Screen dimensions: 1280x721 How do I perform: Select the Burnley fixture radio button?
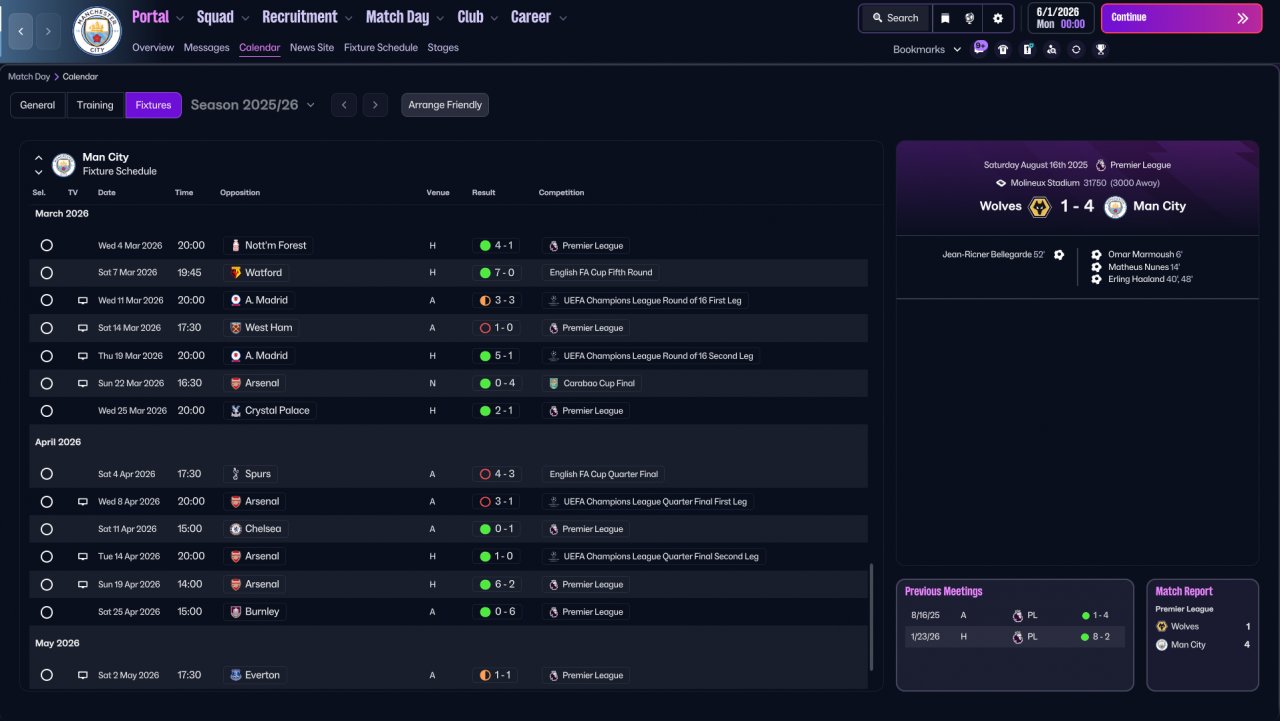(x=46, y=612)
